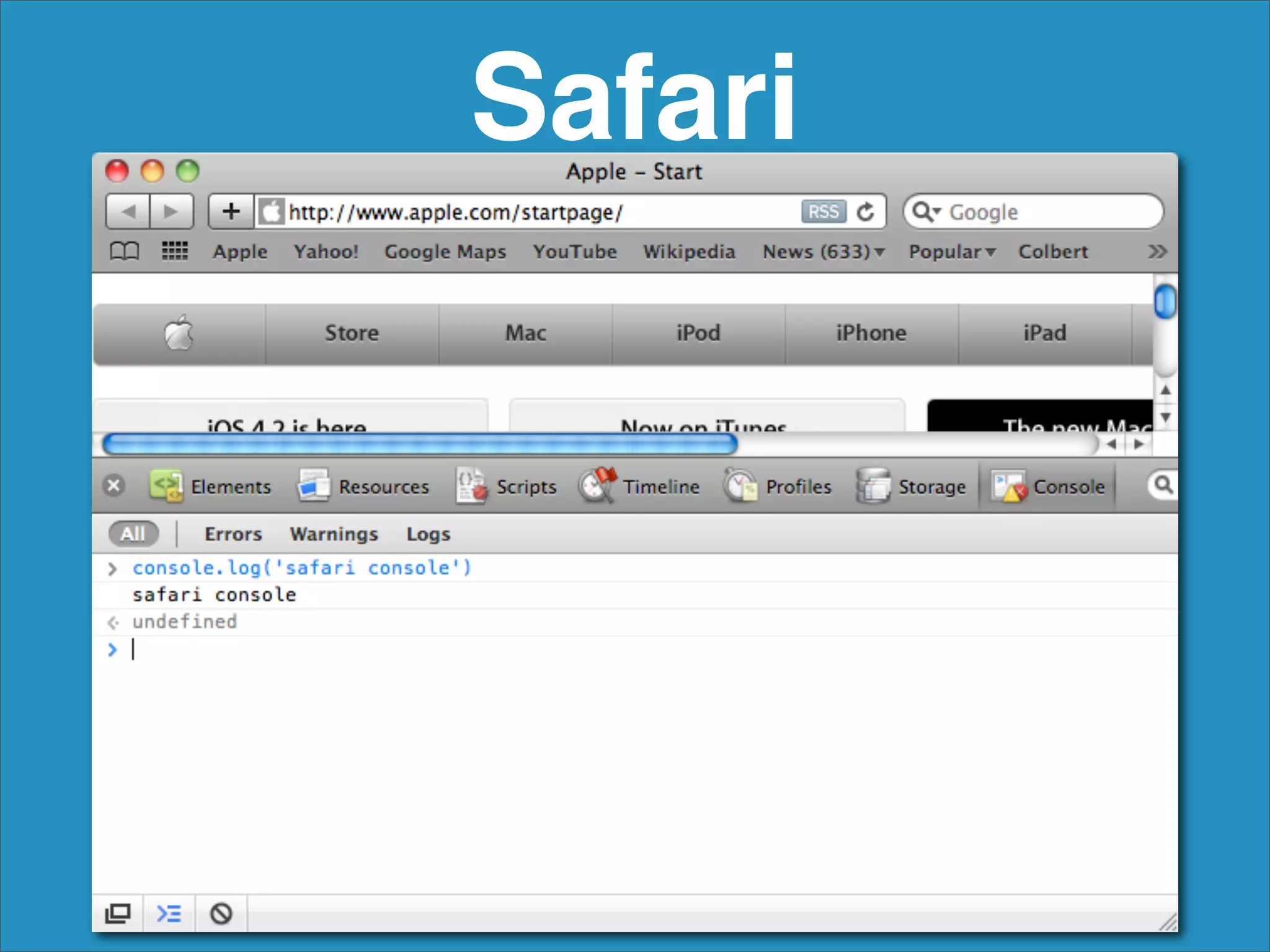Image resolution: width=1270 pixels, height=952 pixels.
Task: Switch to the Storage inspector panel
Action: tap(910, 486)
